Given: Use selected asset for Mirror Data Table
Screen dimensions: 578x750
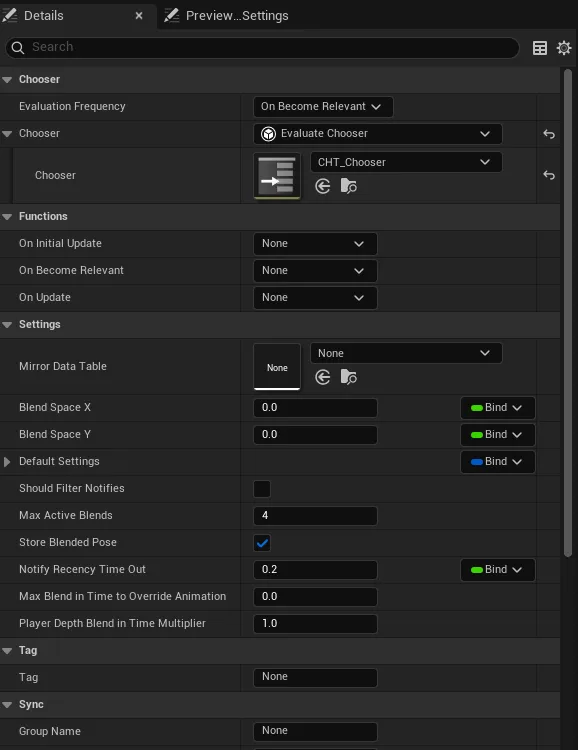Looking at the screenshot, I should (x=322, y=377).
